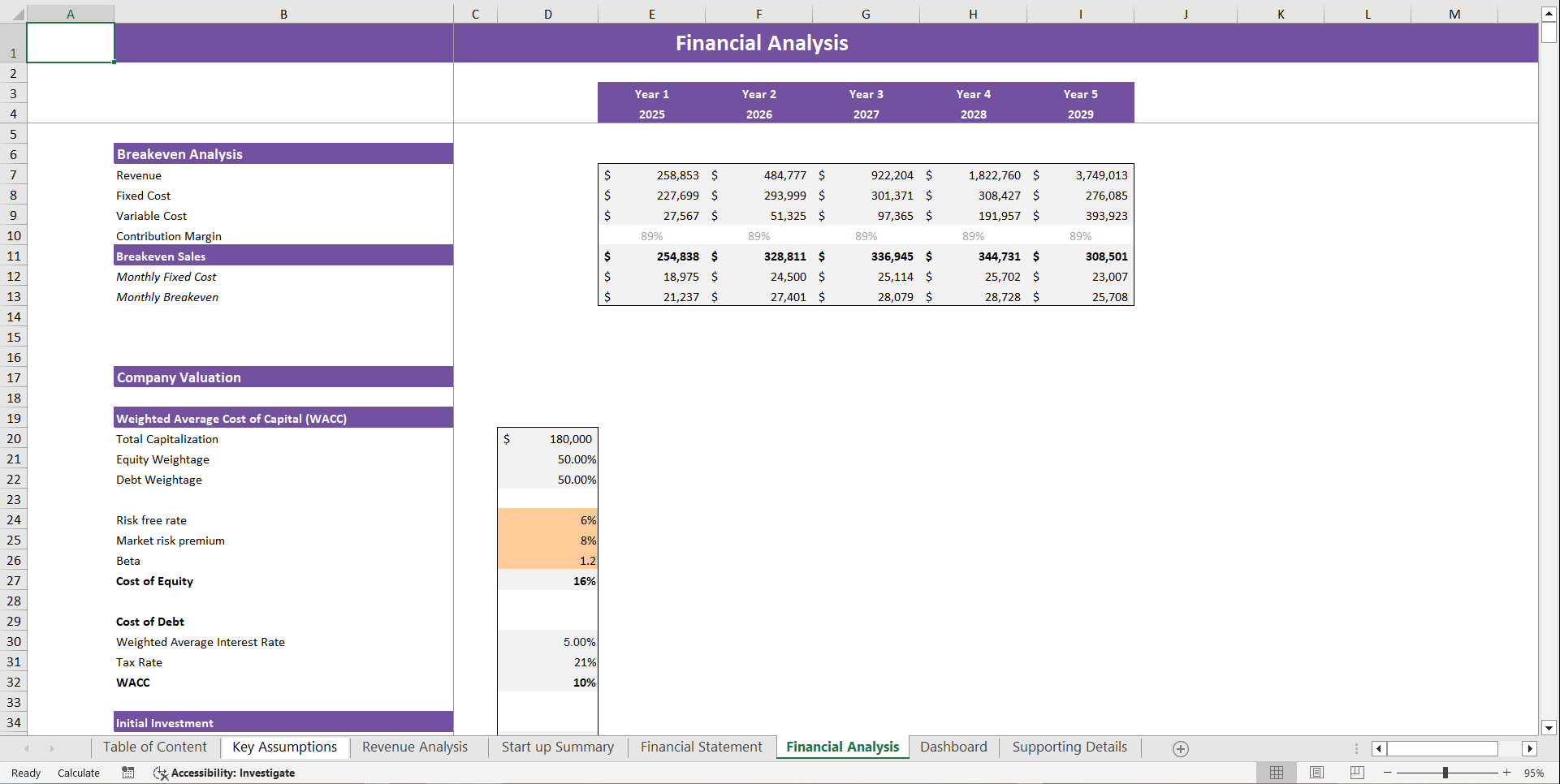Open Page Break Preview

[1355, 773]
